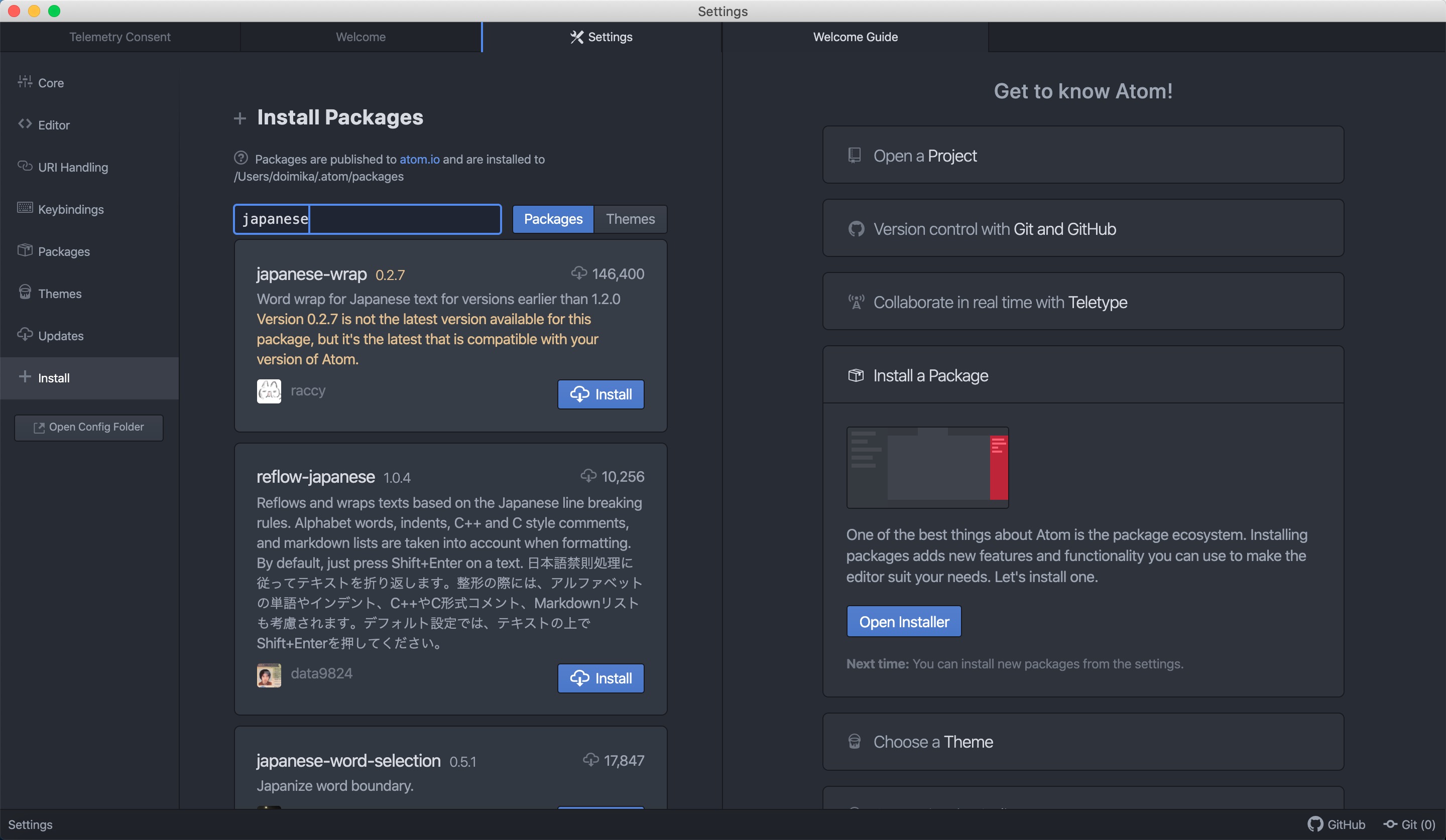Viewport: 1446px width, 840px height.
Task: Switch to the Welcome tab
Action: [361, 37]
